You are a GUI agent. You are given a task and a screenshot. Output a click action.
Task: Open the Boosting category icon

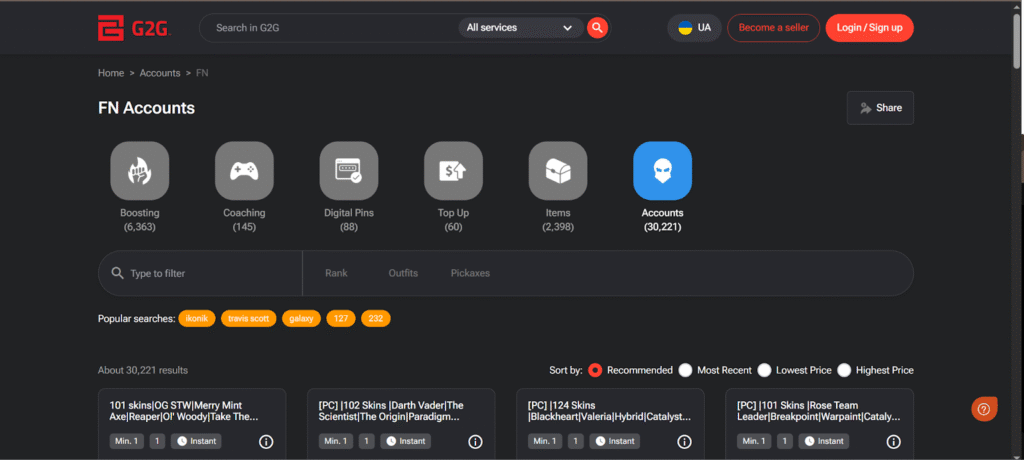click(x=140, y=170)
